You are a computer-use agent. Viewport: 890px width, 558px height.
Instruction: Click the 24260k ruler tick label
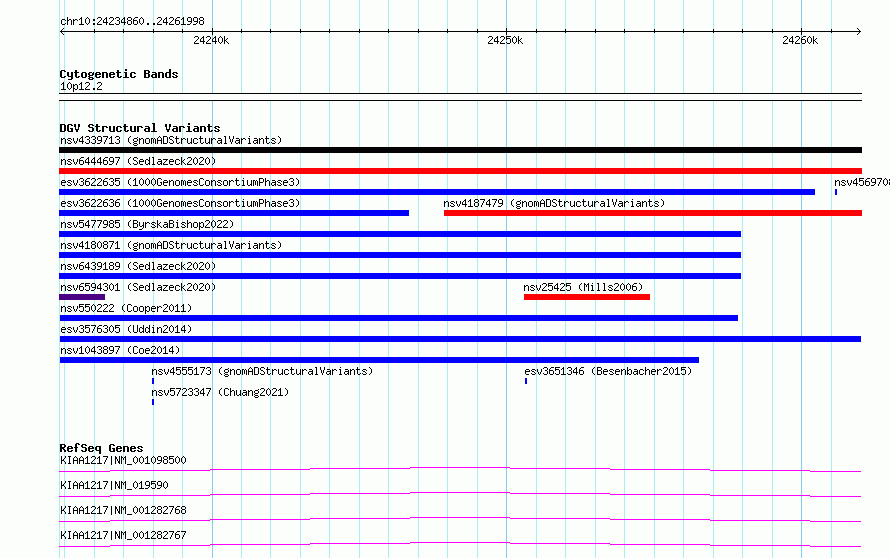(x=800, y=40)
